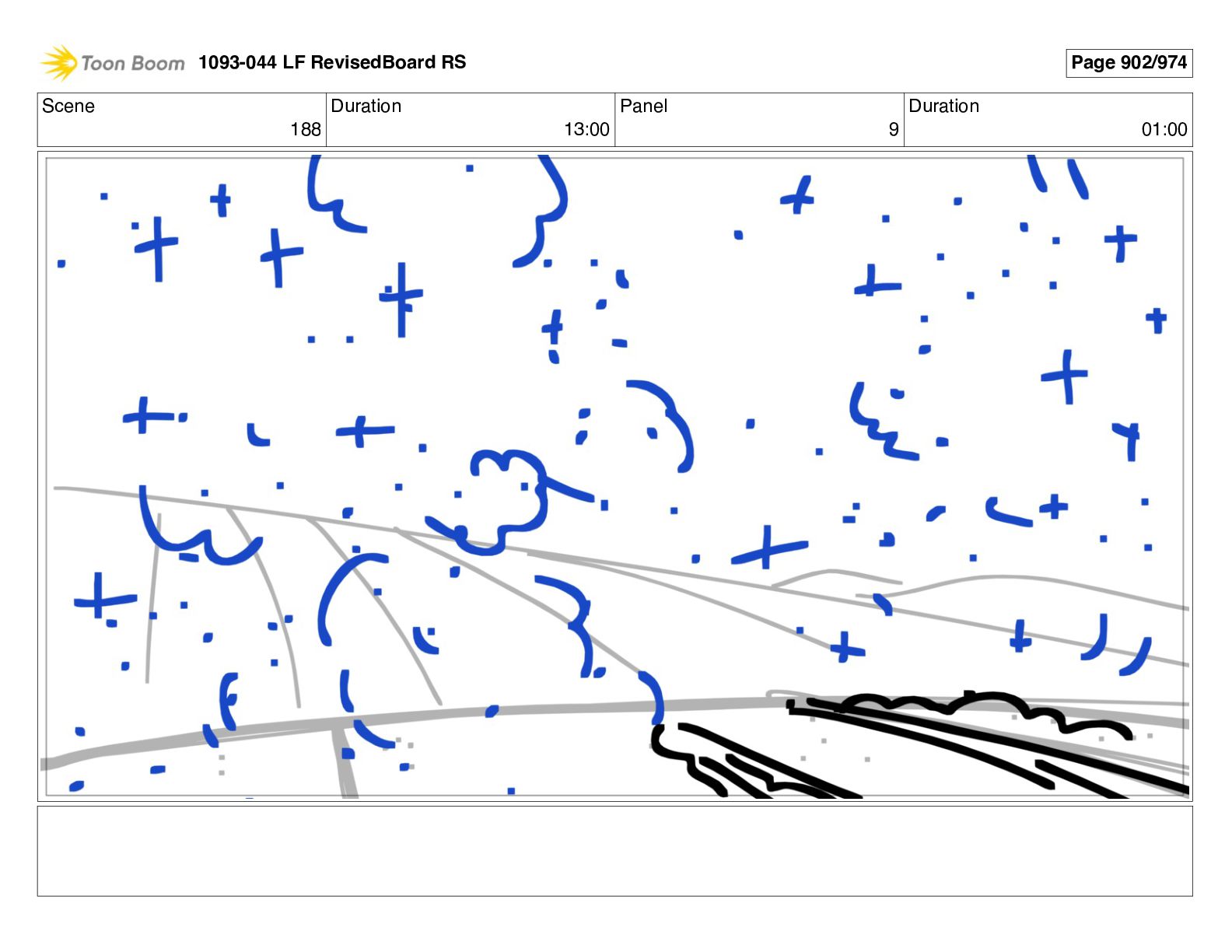Click scene number '188'
The image size is (1232, 952).
(x=306, y=130)
